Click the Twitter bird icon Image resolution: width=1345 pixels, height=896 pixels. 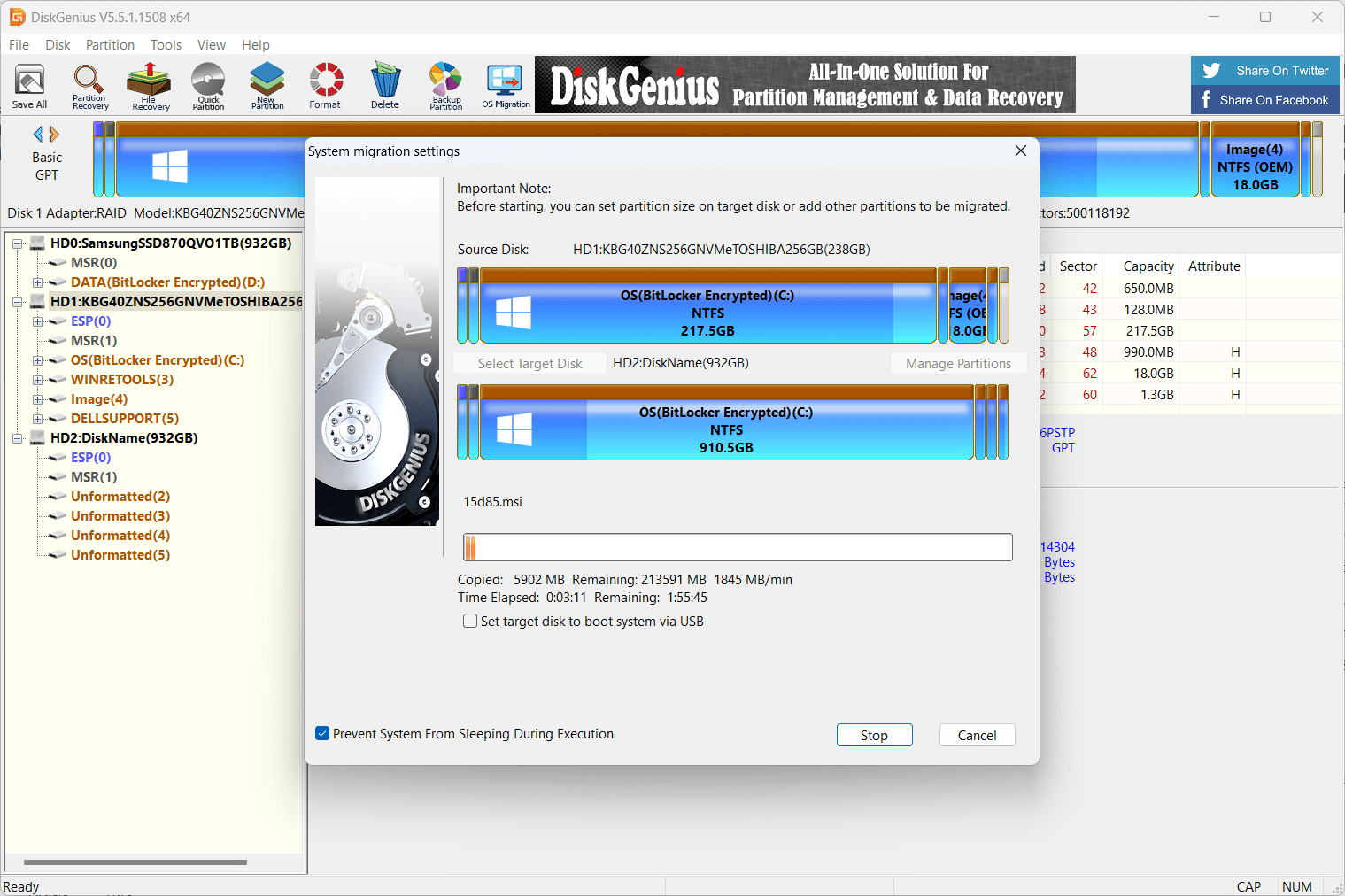tap(1211, 71)
